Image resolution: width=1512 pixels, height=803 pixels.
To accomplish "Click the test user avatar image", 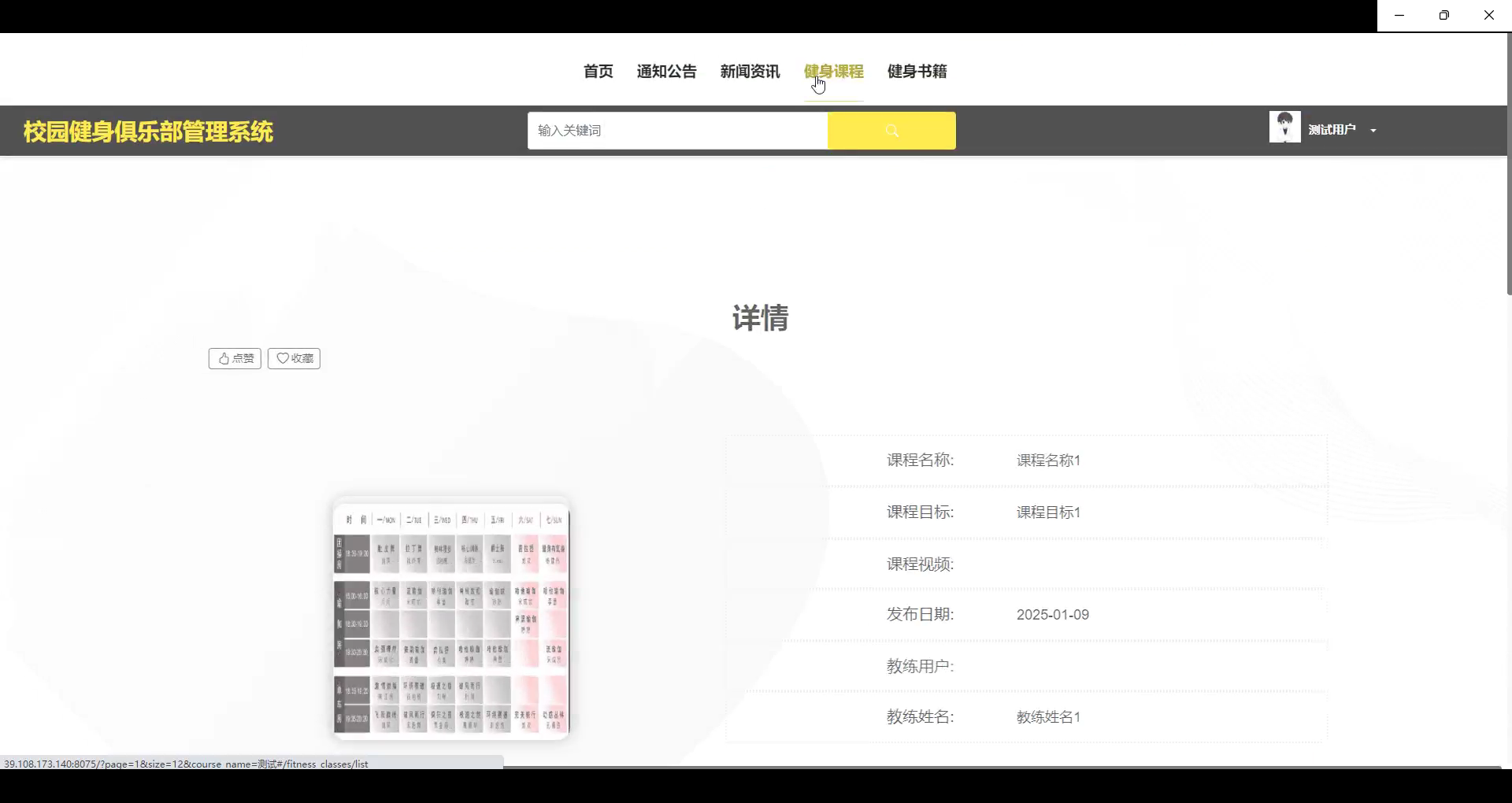I will point(1284,127).
